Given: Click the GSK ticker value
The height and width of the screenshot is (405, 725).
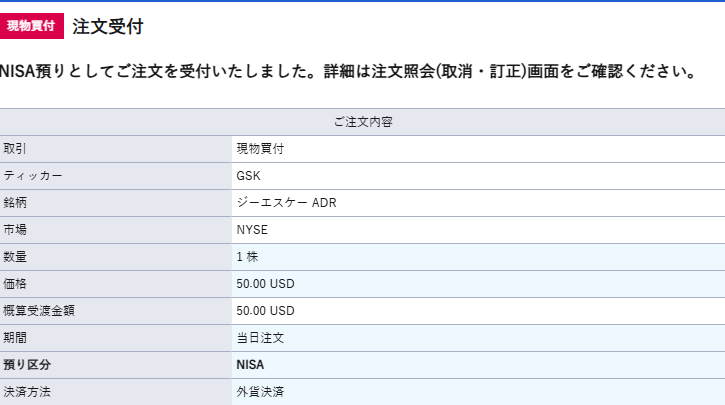Looking at the screenshot, I should point(248,176).
